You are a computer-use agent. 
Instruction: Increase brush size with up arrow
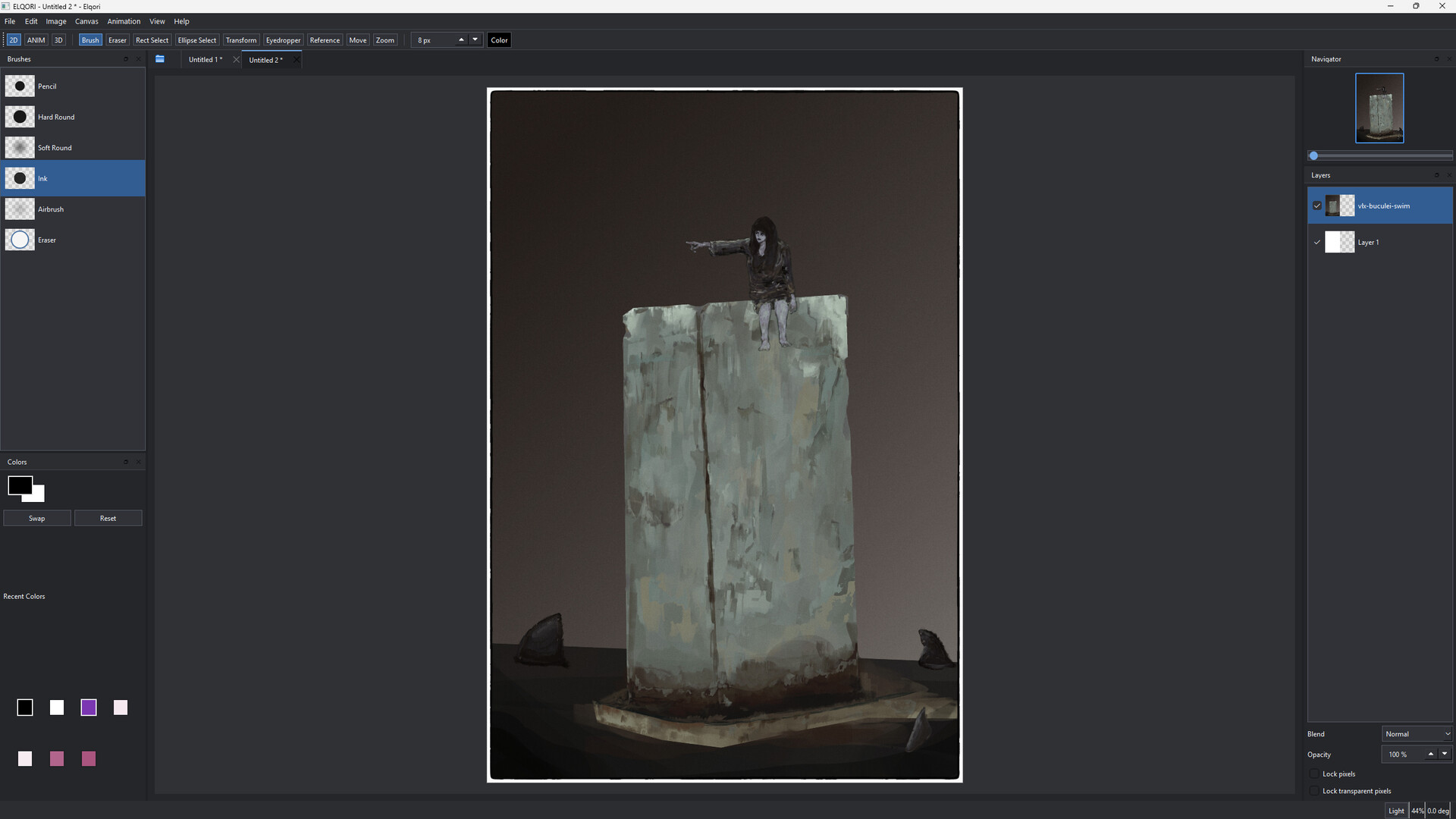[461, 39]
